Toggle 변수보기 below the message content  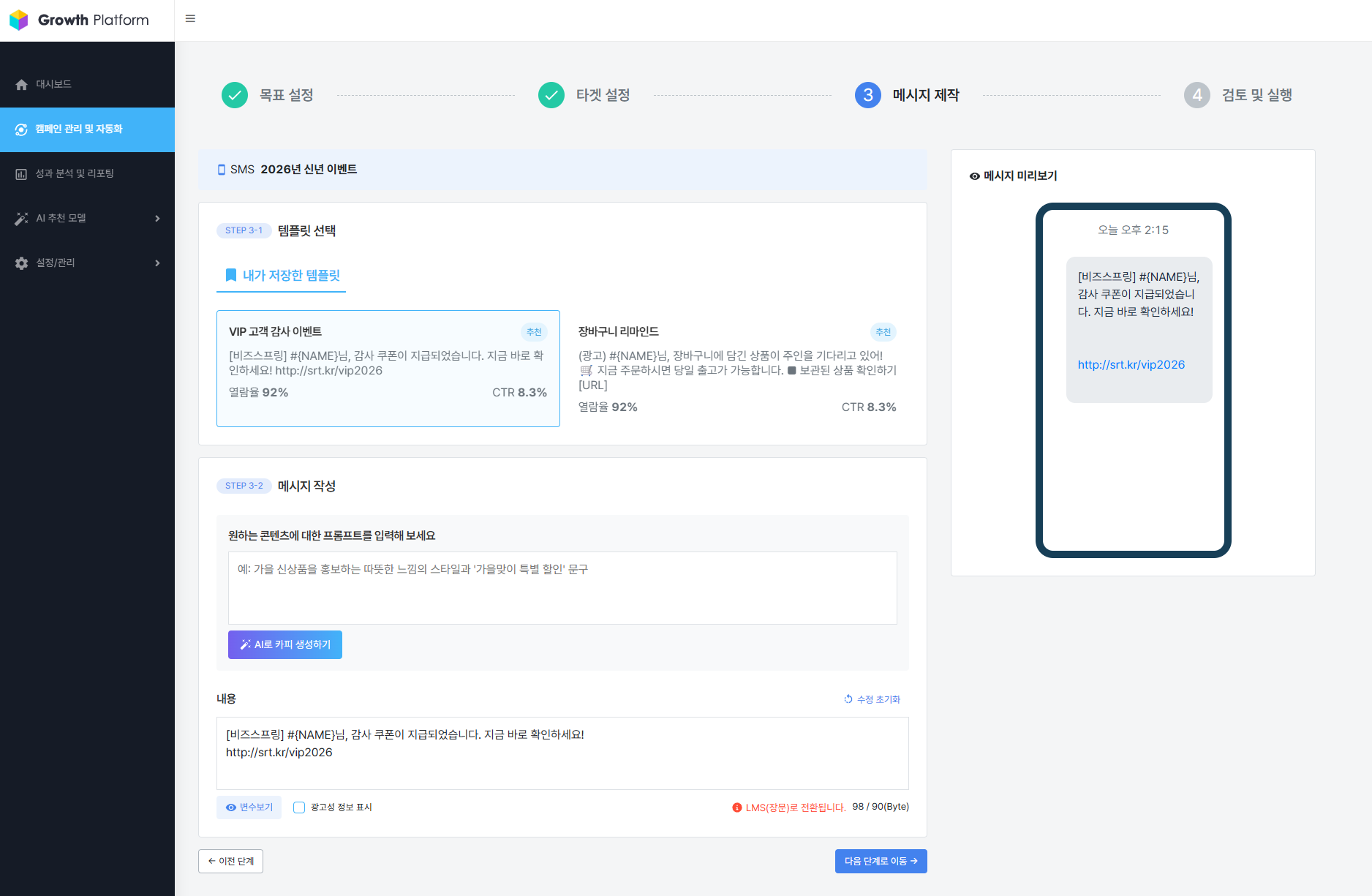(249, 807)
